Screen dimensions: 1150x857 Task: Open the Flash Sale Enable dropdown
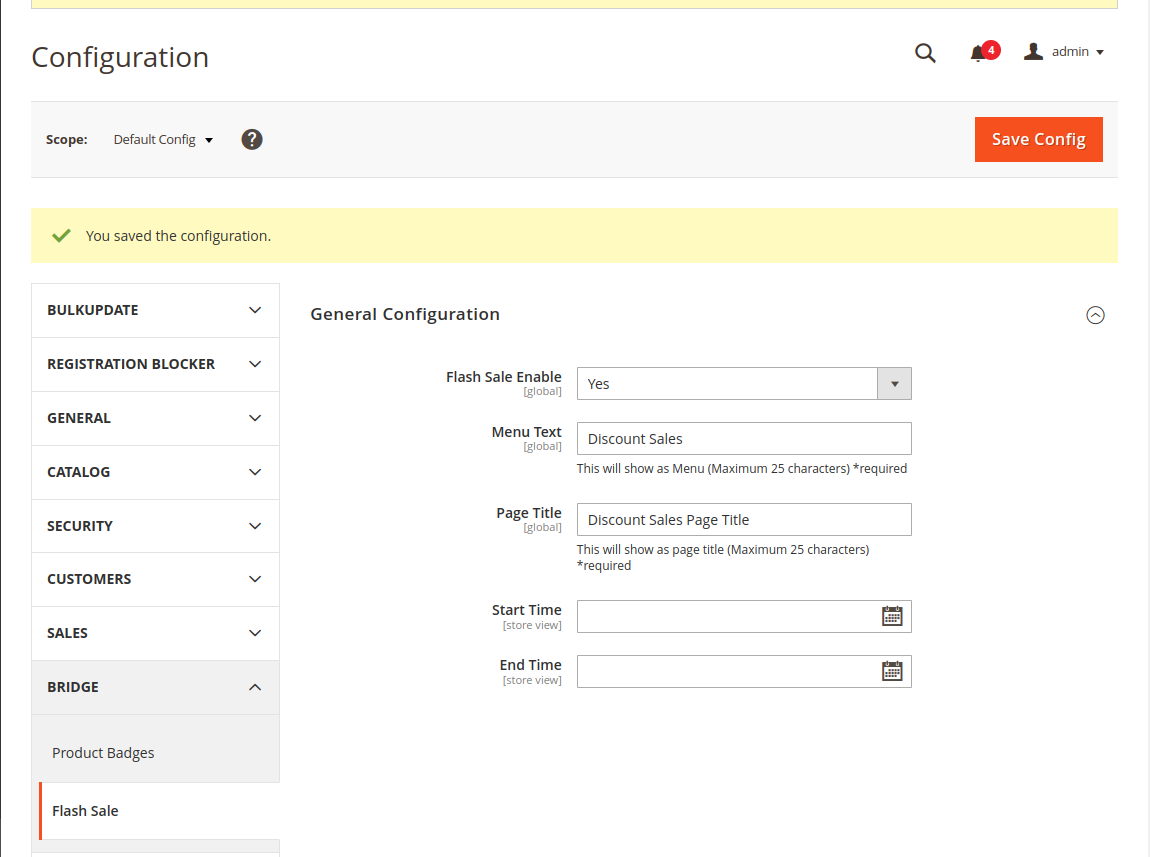point(743,384)
